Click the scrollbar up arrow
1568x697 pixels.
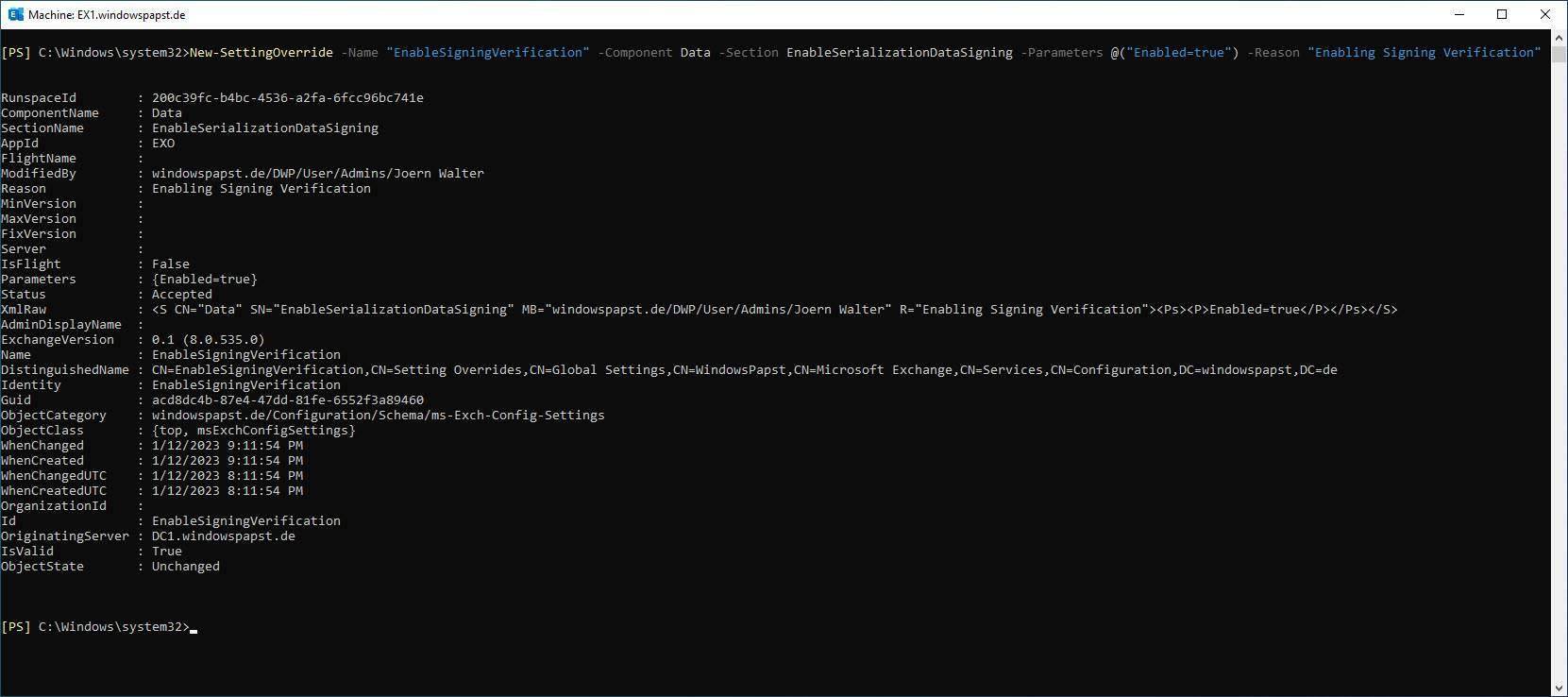1559,38
